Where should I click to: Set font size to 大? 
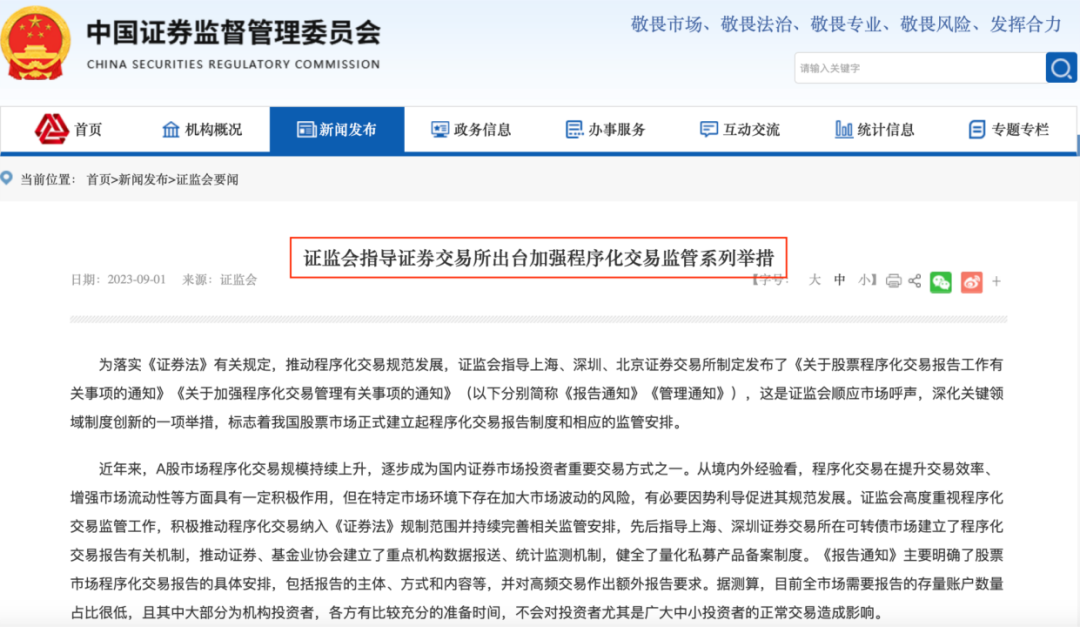[814, 280]
